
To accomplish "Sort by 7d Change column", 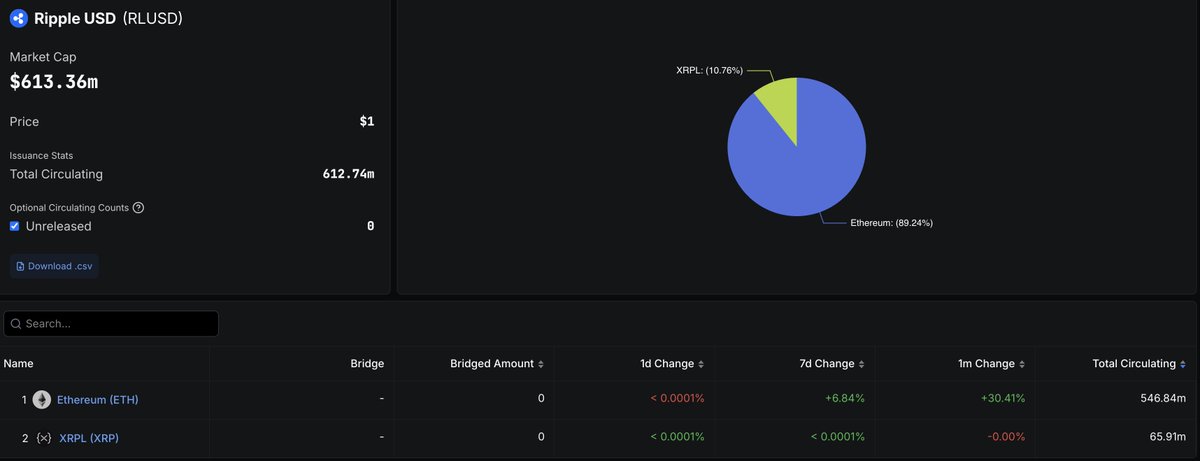I will click(x=834, y=364).
